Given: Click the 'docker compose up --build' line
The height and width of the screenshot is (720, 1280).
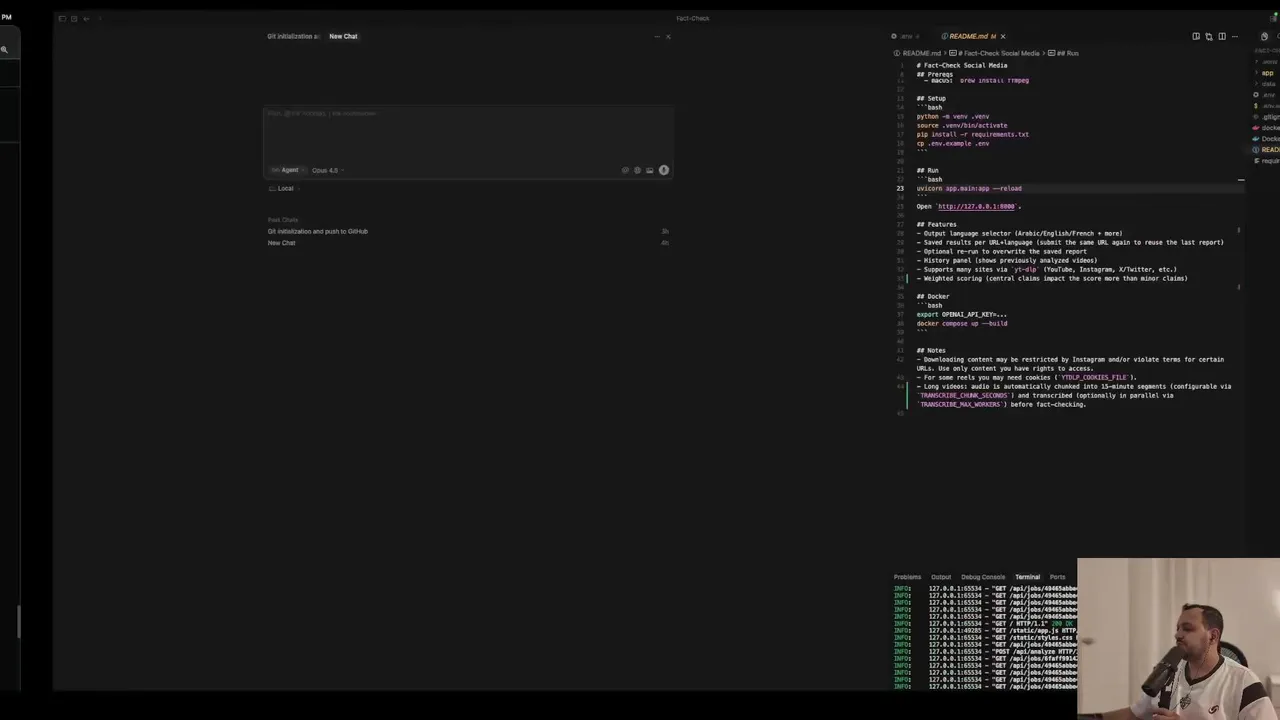Looking at the screenshot, I should pyautogui.click(x=962, y=323).
